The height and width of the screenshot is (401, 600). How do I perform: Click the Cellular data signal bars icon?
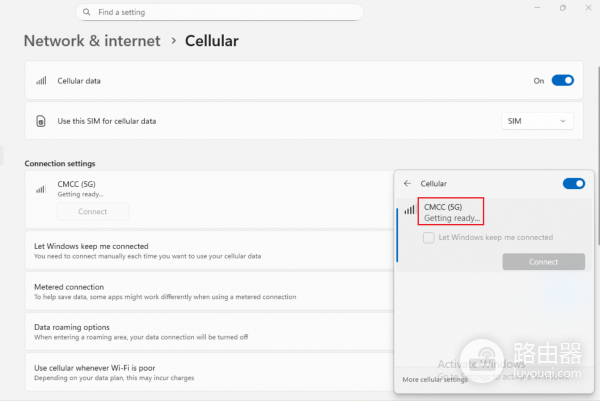[41, 81]
